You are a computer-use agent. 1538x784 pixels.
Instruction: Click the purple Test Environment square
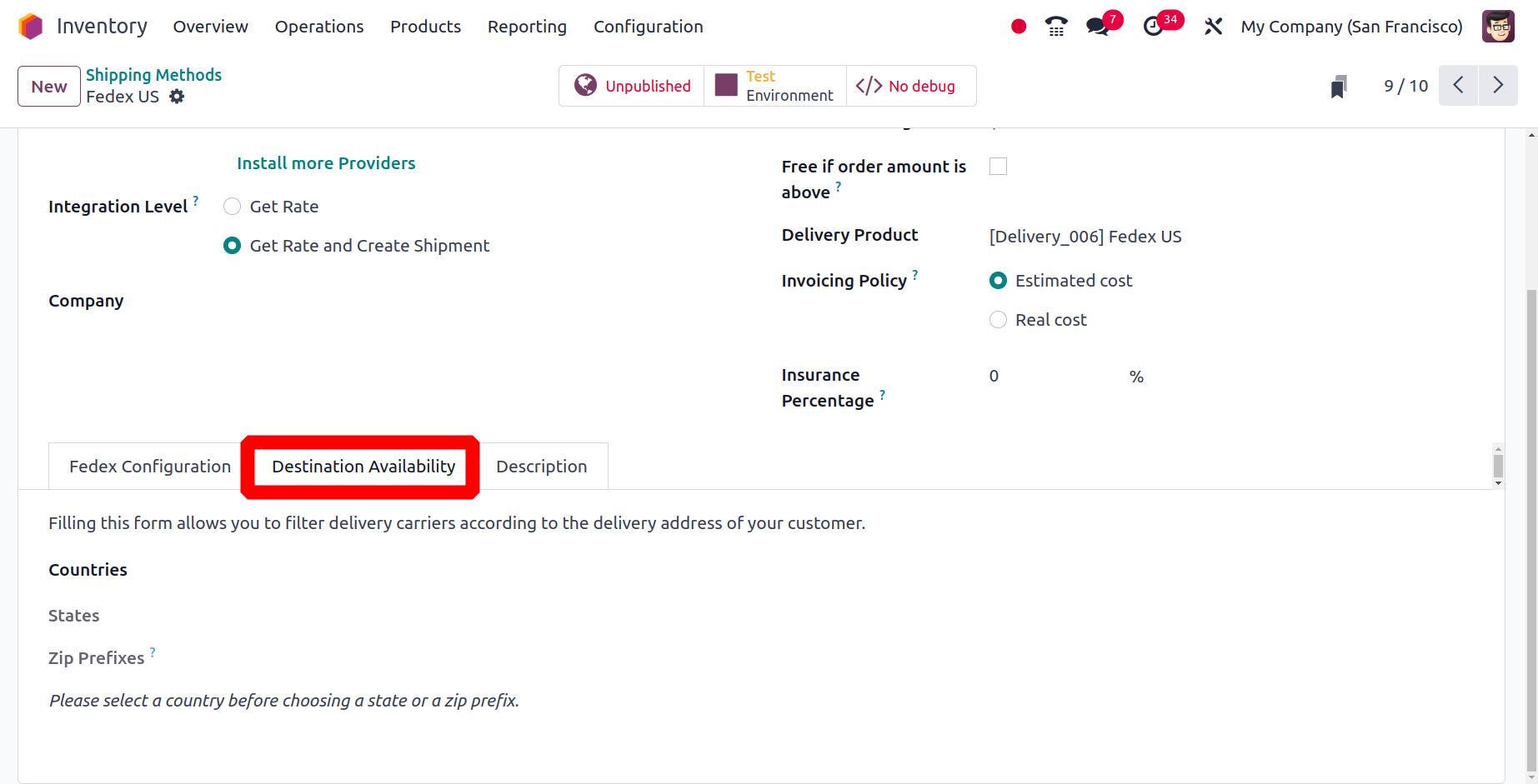click(x=726, y=85)
